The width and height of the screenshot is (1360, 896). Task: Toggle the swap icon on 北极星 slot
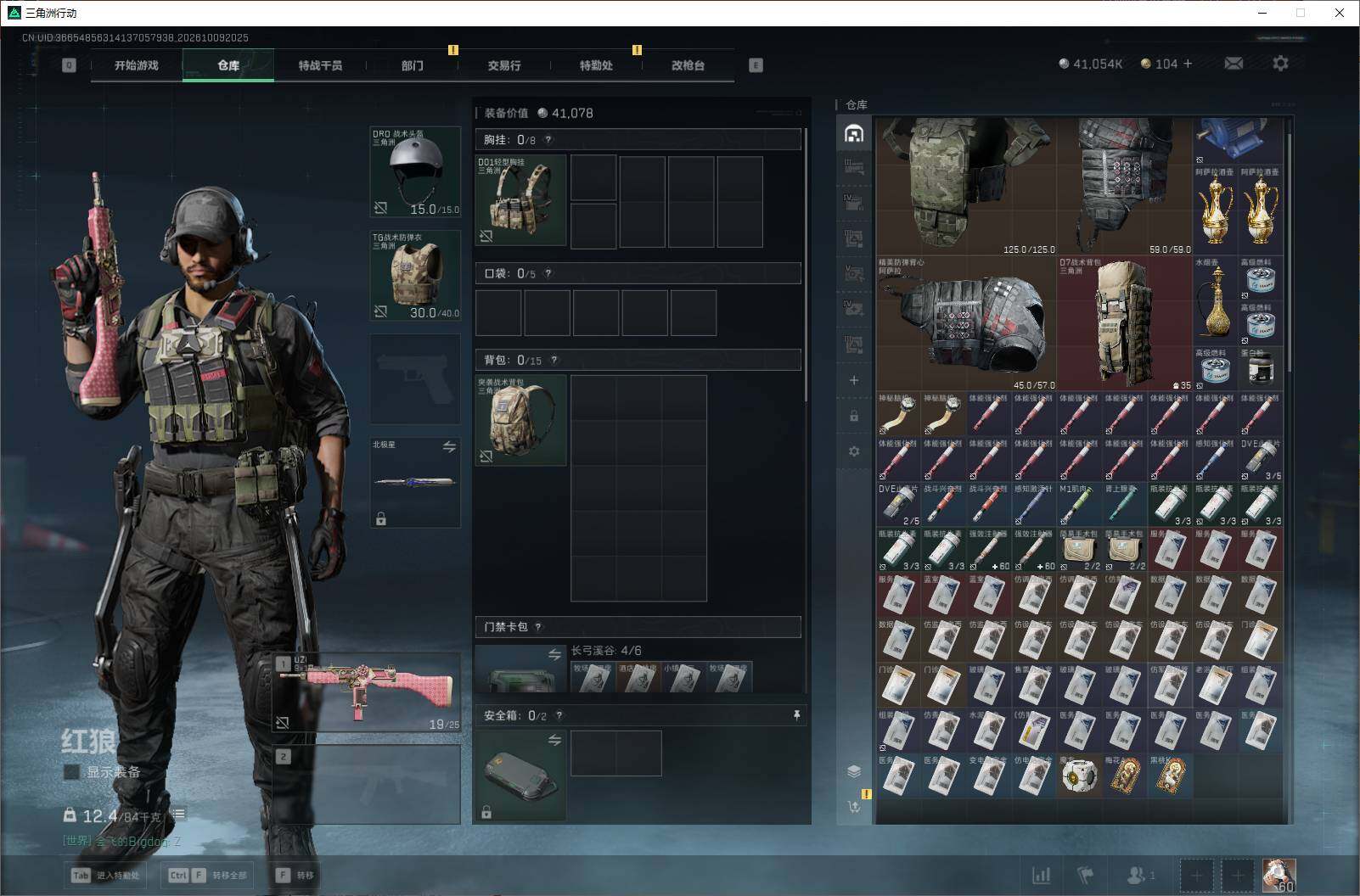[x=449, y=446]
